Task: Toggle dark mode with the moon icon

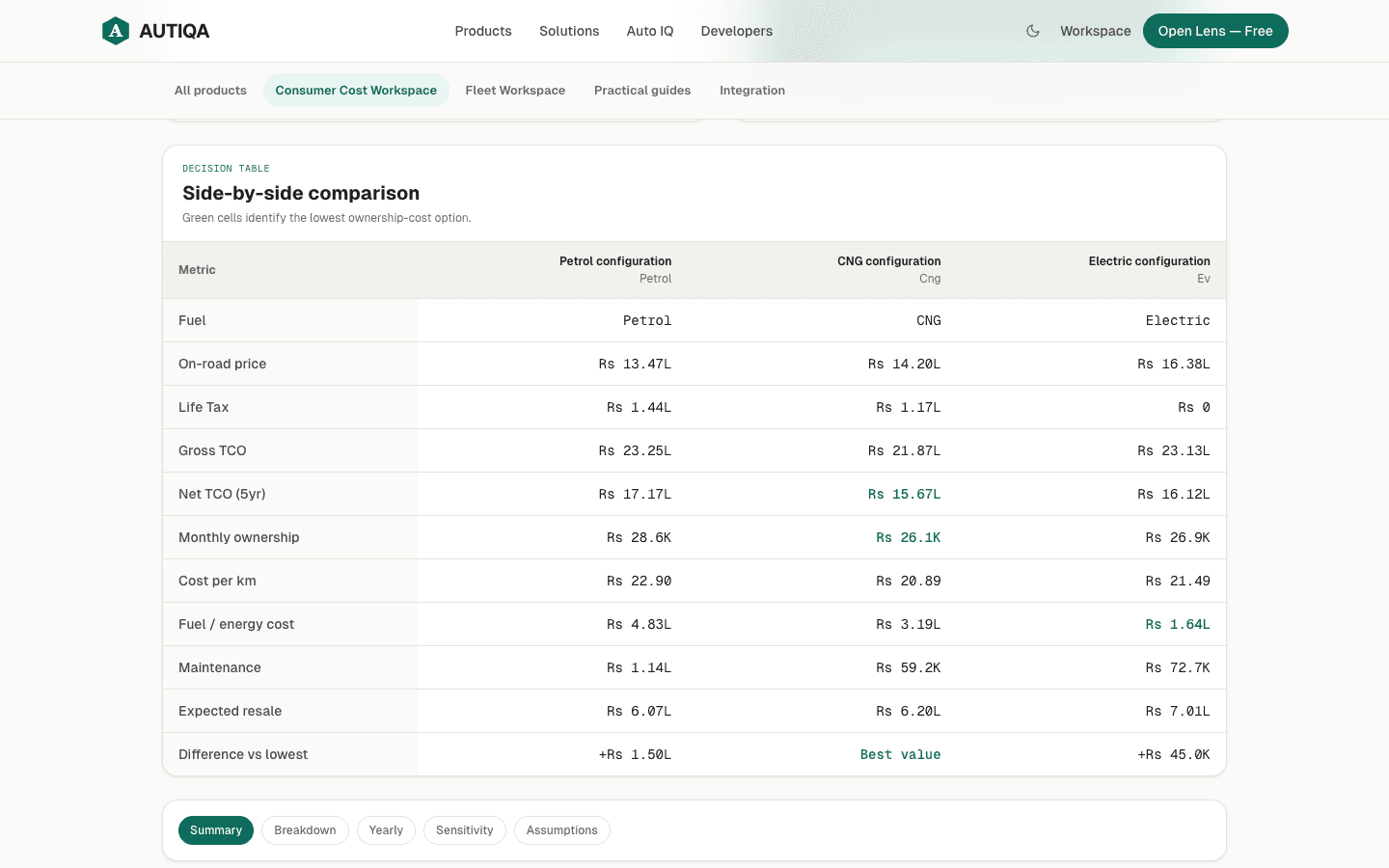Action: click(x=1033, y=31)
